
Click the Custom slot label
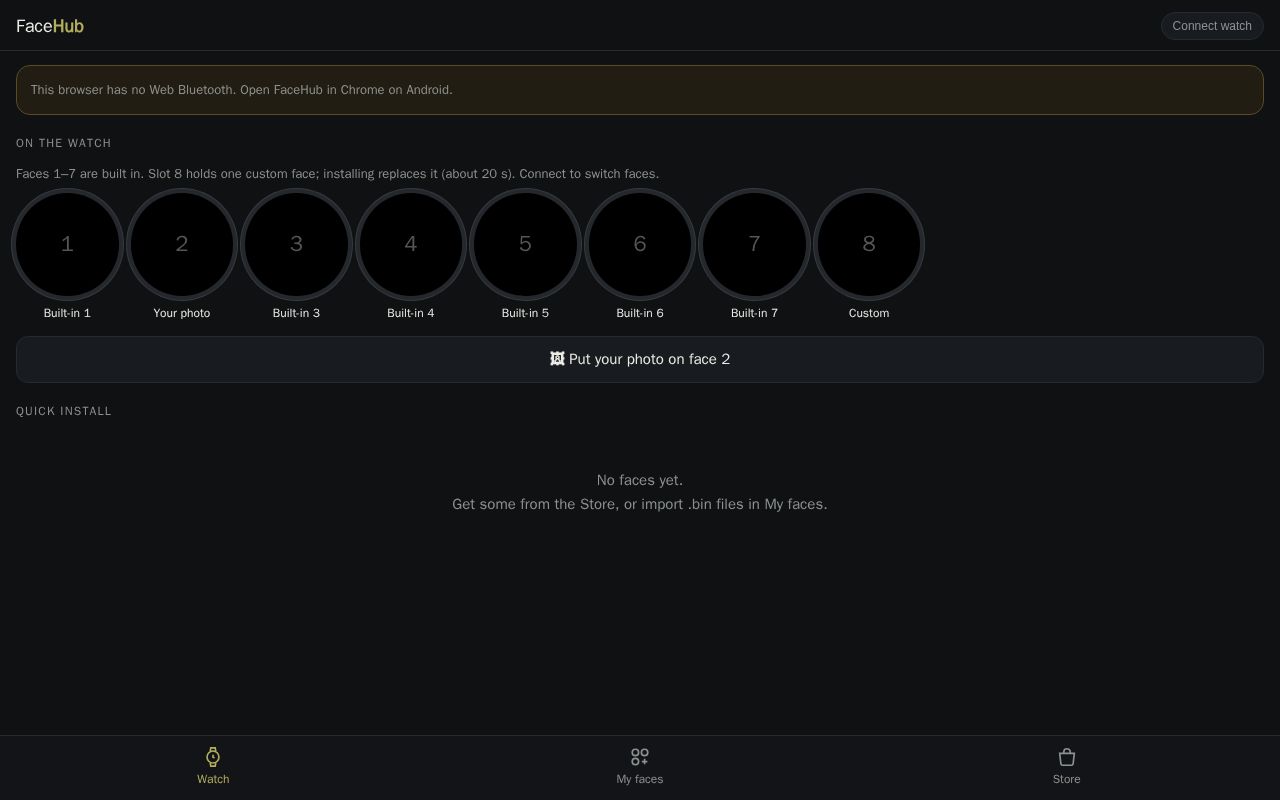click(869, 313)
